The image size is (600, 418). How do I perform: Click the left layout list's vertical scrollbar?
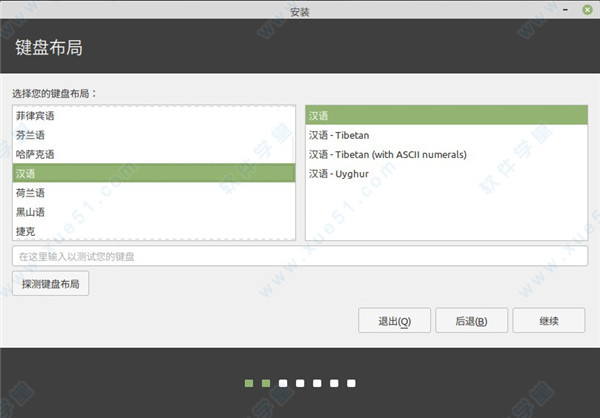point(293,172)
